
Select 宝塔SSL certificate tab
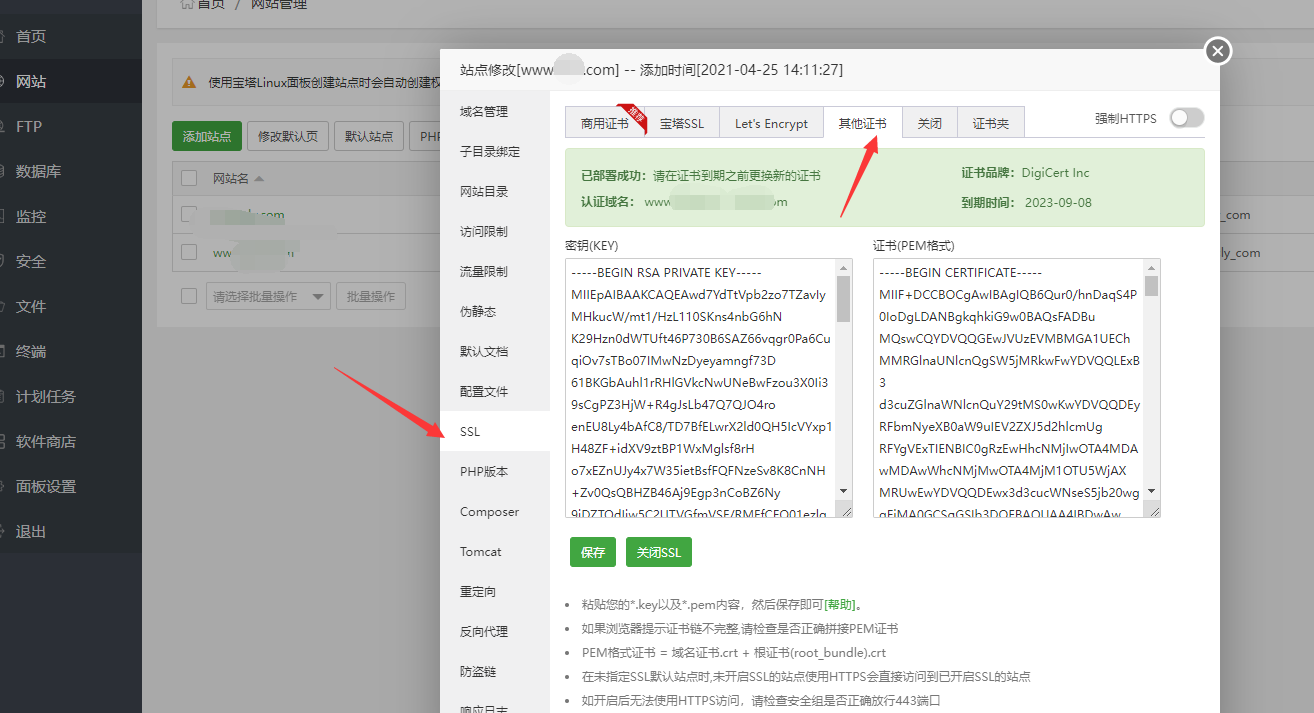(682, 123)
